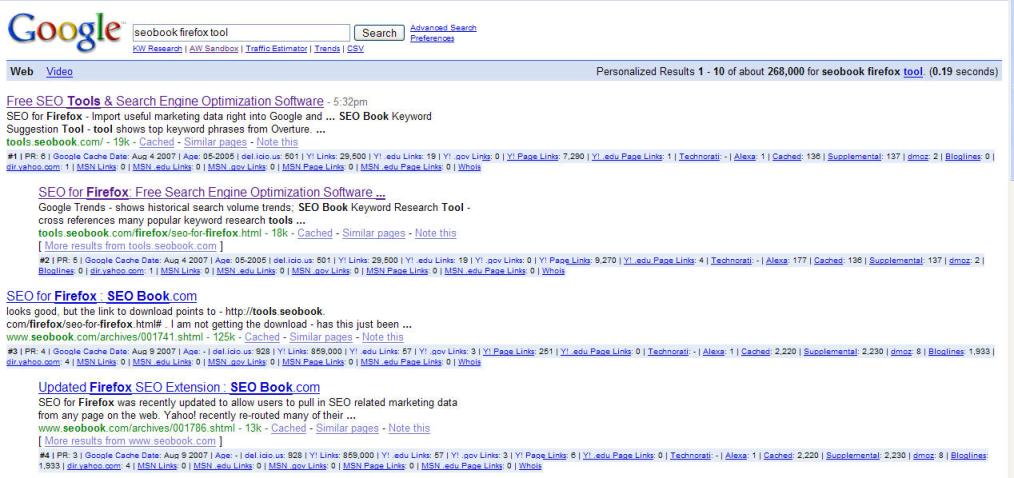Click MSN Page Links in result #2 data row

[x=394, y=270]
